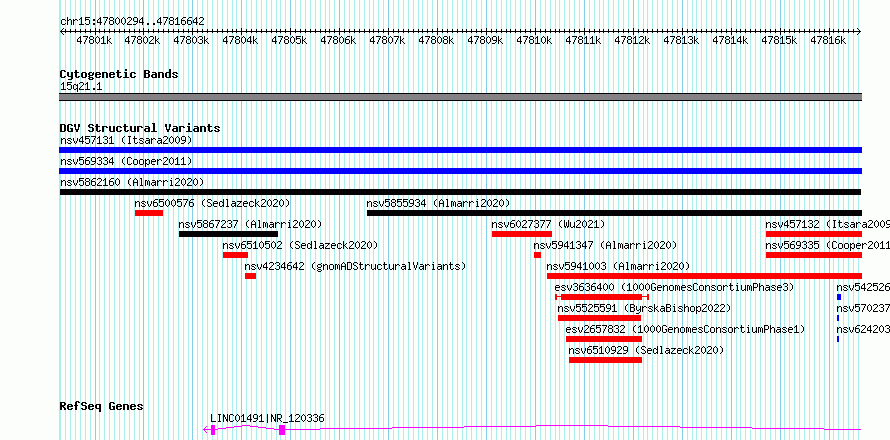Screen dimensions: 890x440
Task: Click the nsv624203 label at right edge
Action: pyautogui.click(x=863, y=329)
